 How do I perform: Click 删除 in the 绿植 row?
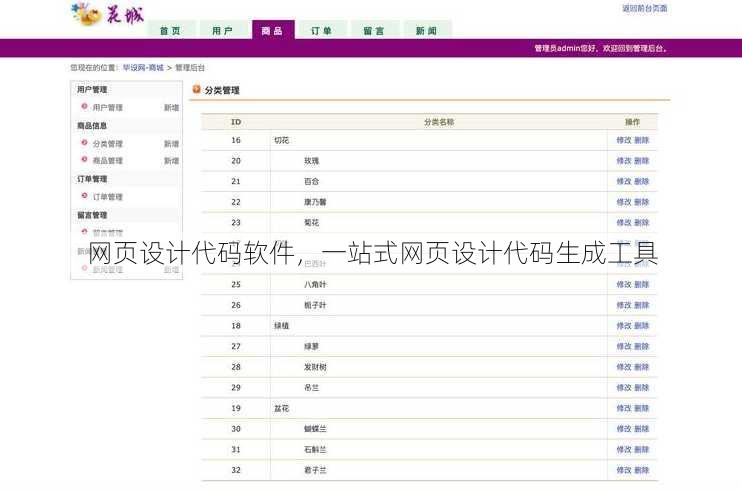click(x=642, y=326)
